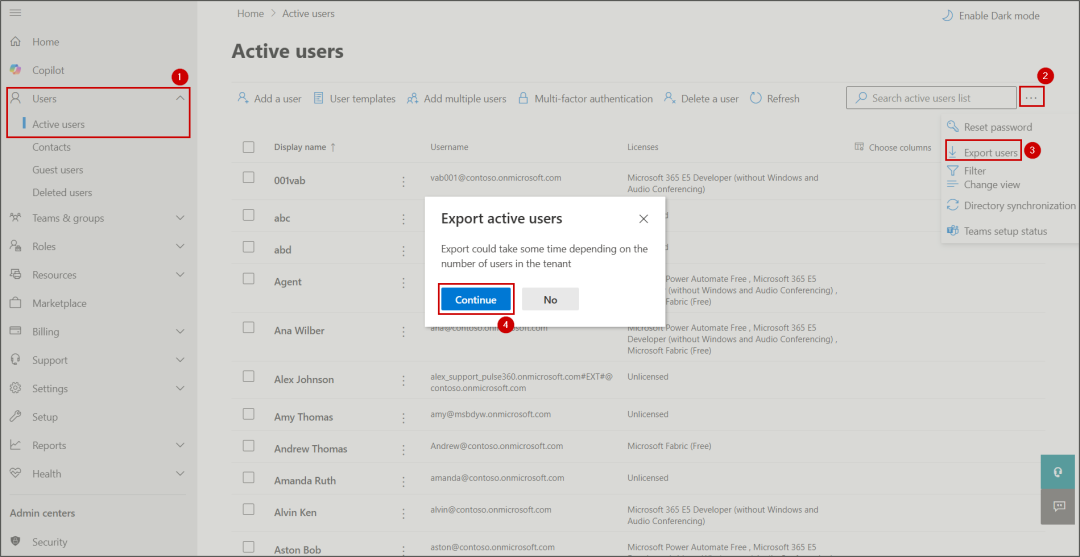Open Deleted users page

point(62,193)
